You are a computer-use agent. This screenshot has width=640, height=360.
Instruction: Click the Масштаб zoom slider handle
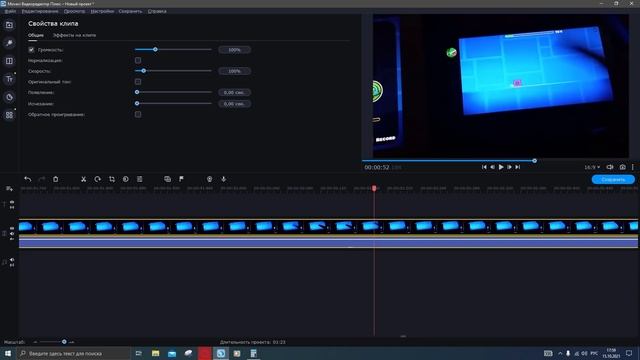click(64, 342)
